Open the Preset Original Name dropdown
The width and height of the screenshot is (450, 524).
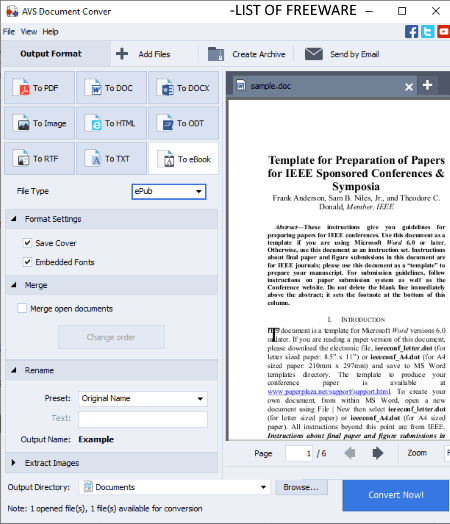[x=143, y=399]
